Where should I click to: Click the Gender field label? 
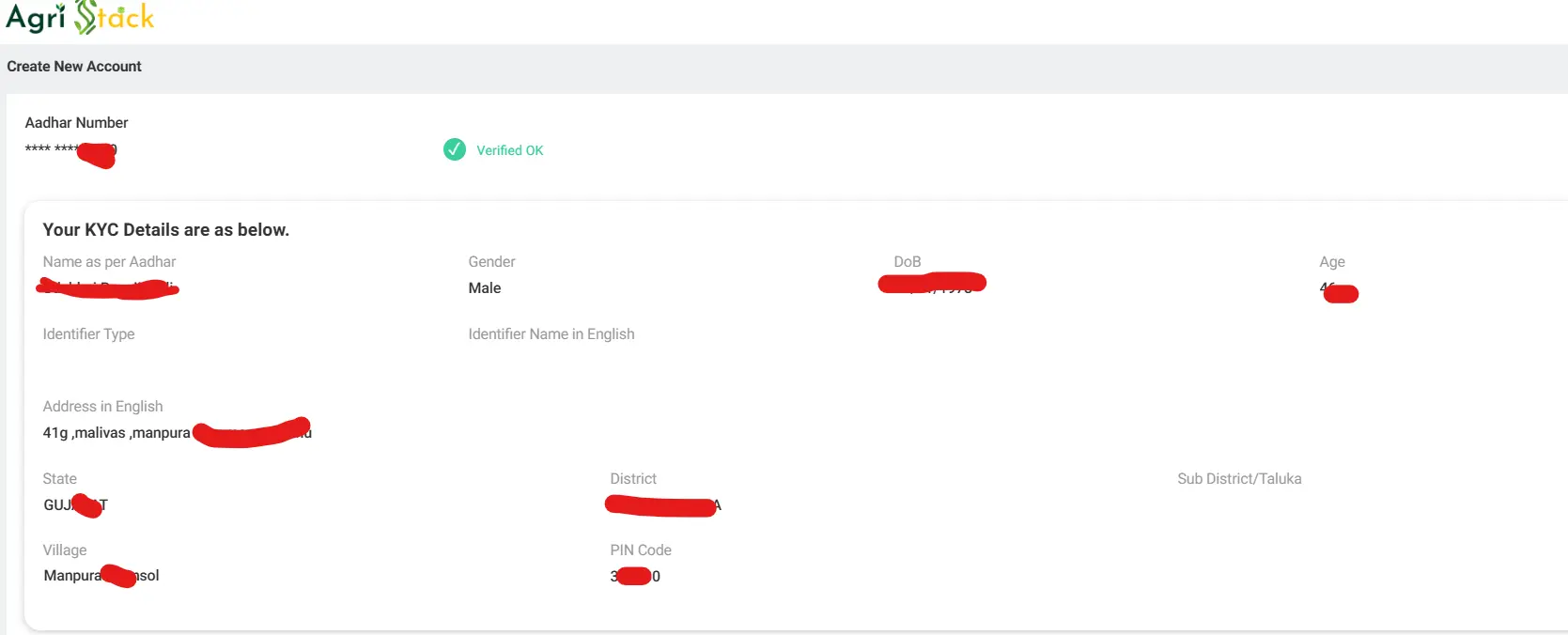click(x=491, y=262)
